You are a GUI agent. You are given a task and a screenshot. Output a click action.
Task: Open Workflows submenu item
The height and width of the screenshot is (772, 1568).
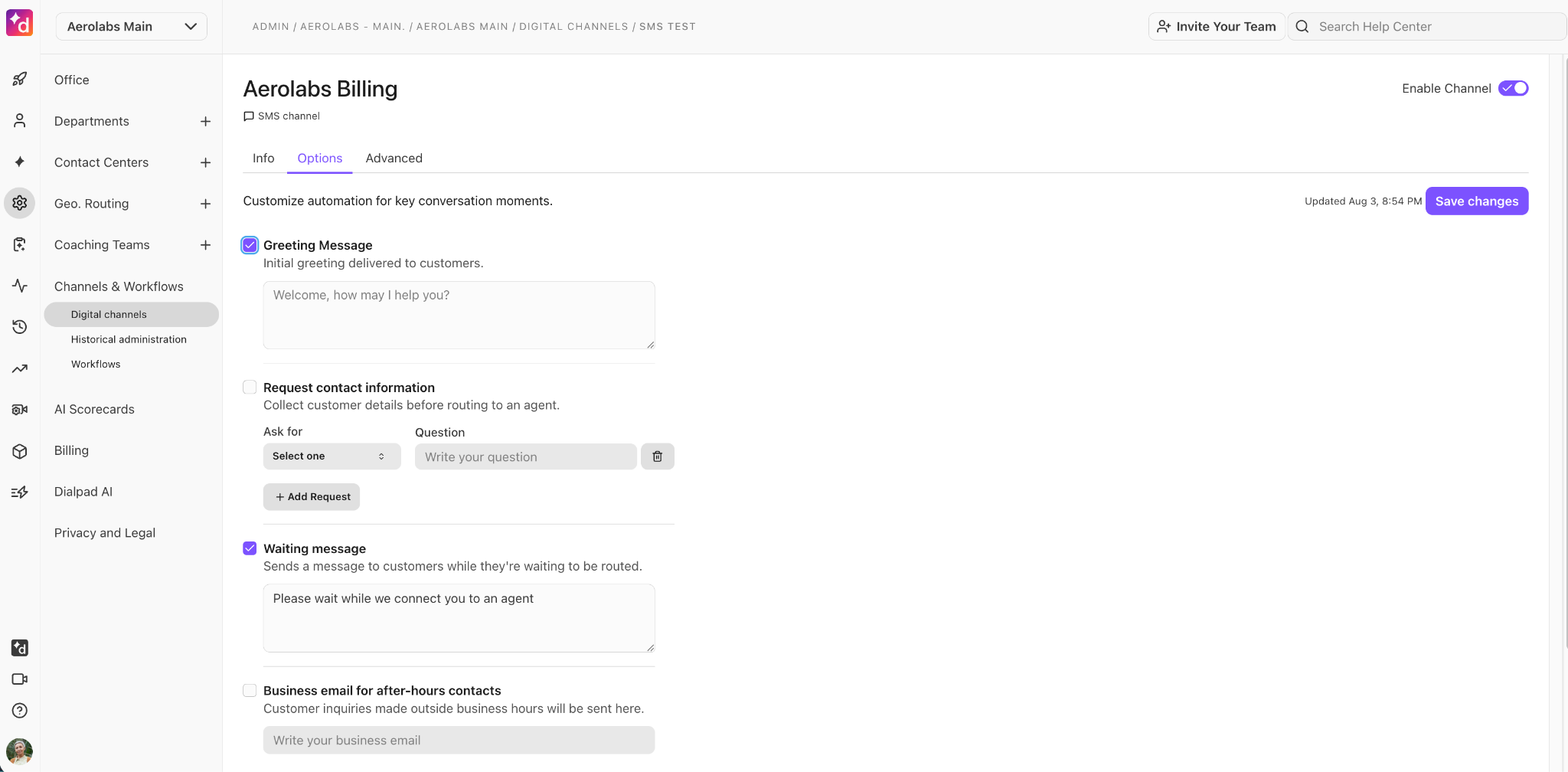pyautogui.click(x=96, y=365)
